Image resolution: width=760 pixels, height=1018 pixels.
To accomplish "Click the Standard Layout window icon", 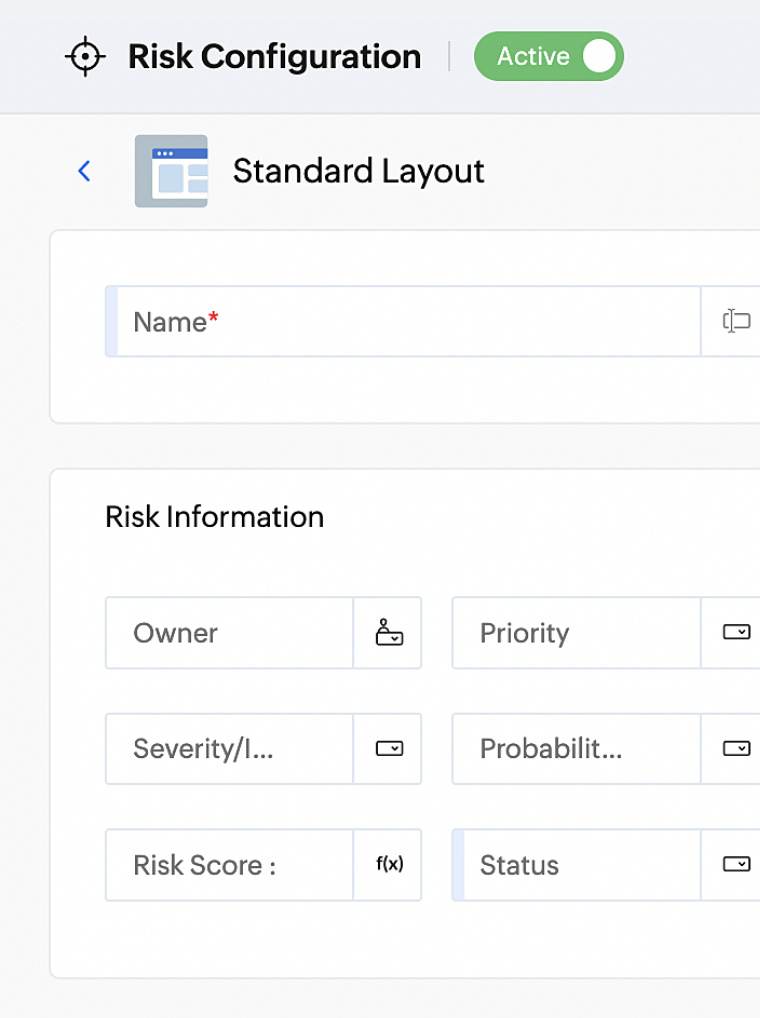I will (x=170, y=170).
